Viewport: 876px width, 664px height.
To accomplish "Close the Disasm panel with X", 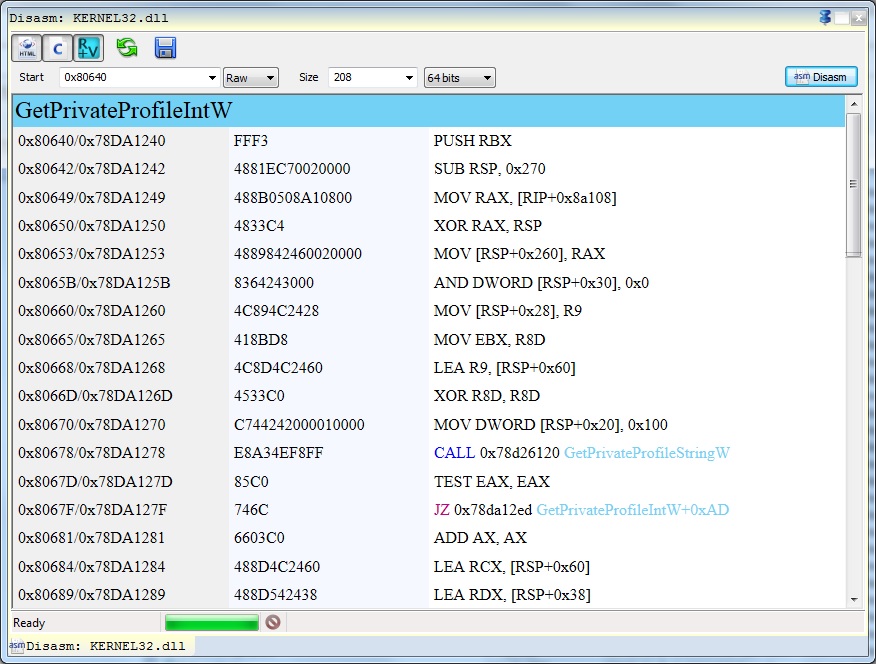I will [x=859, y=18].
